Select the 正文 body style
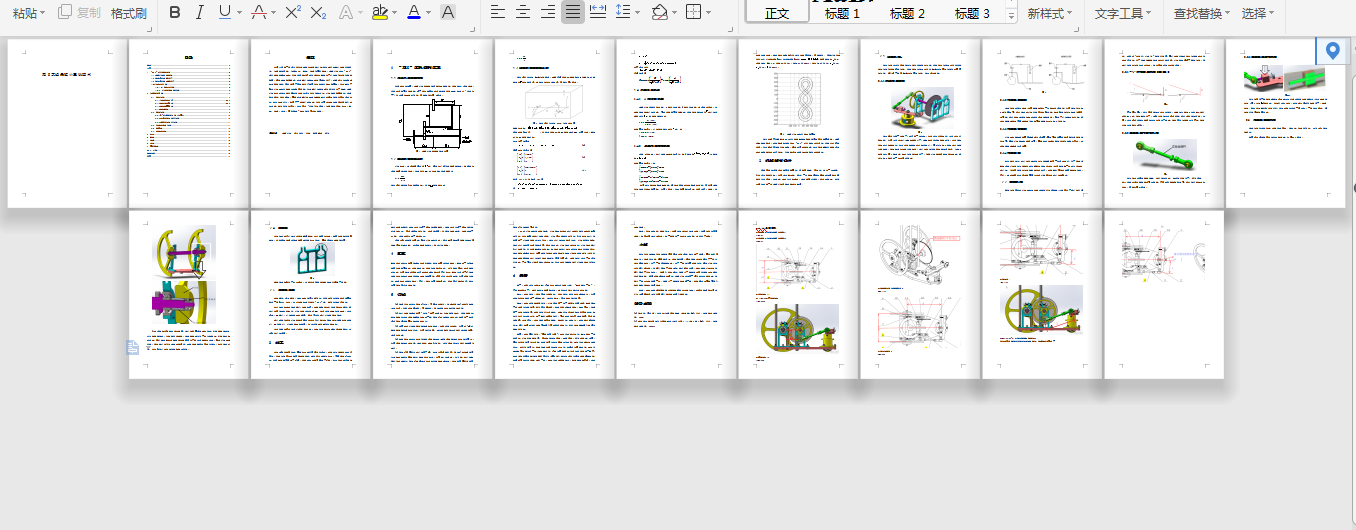Viewport: 1356px width, 530px height. [x=777, y=13]
